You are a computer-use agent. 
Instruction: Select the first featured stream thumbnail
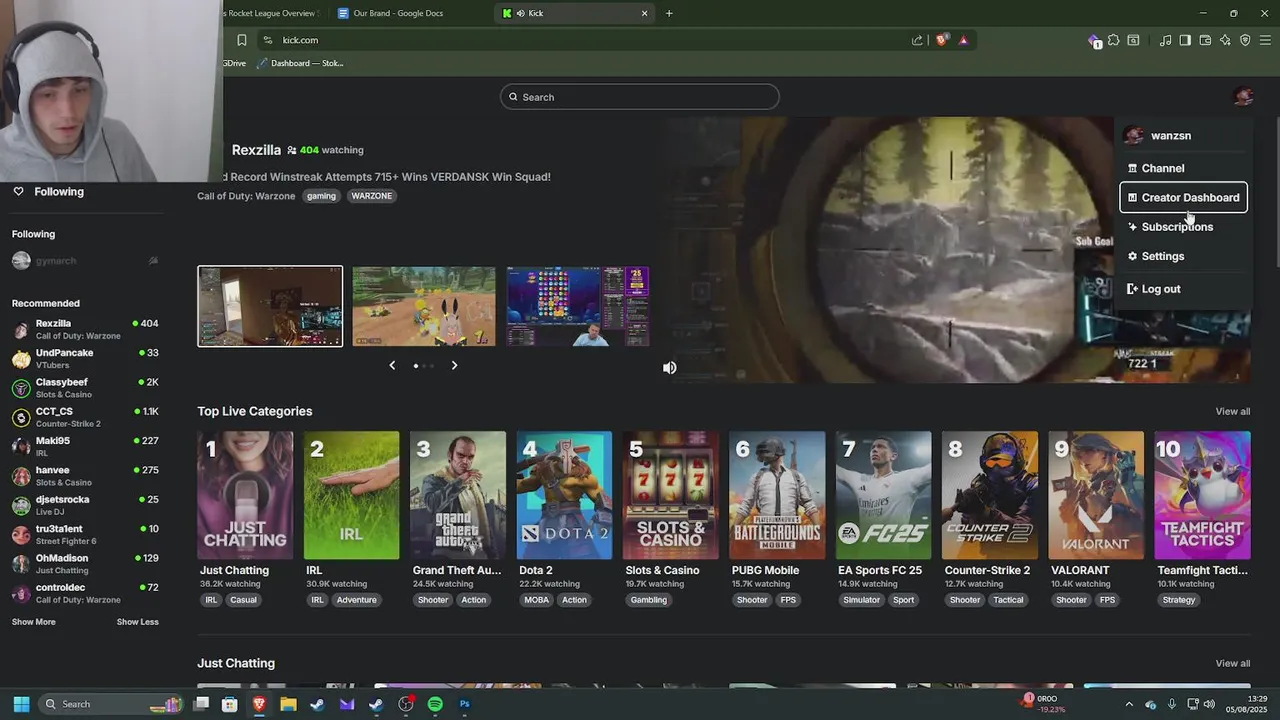coord(270,306)
